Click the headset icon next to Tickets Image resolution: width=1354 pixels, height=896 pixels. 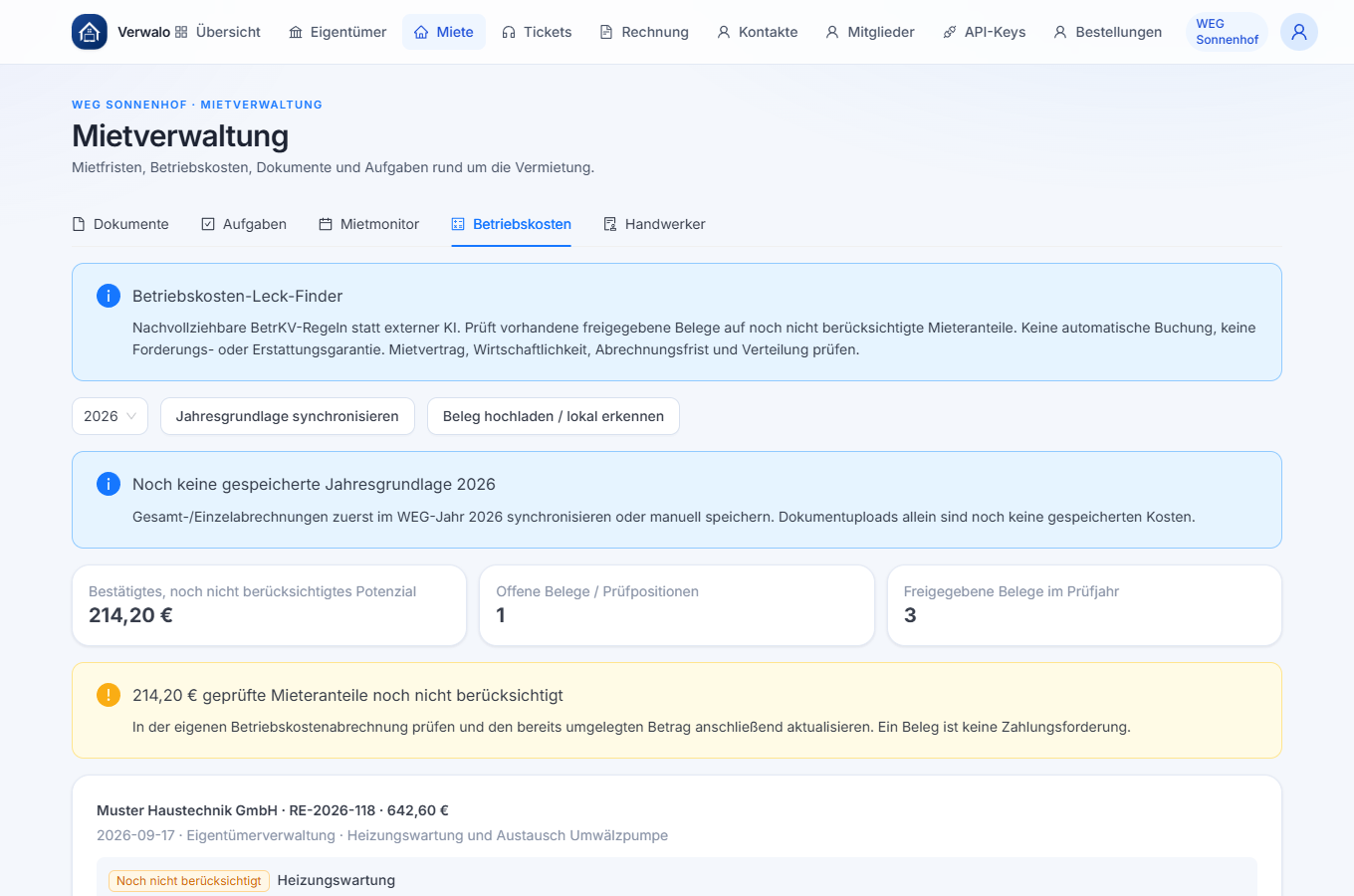point(509,32)
